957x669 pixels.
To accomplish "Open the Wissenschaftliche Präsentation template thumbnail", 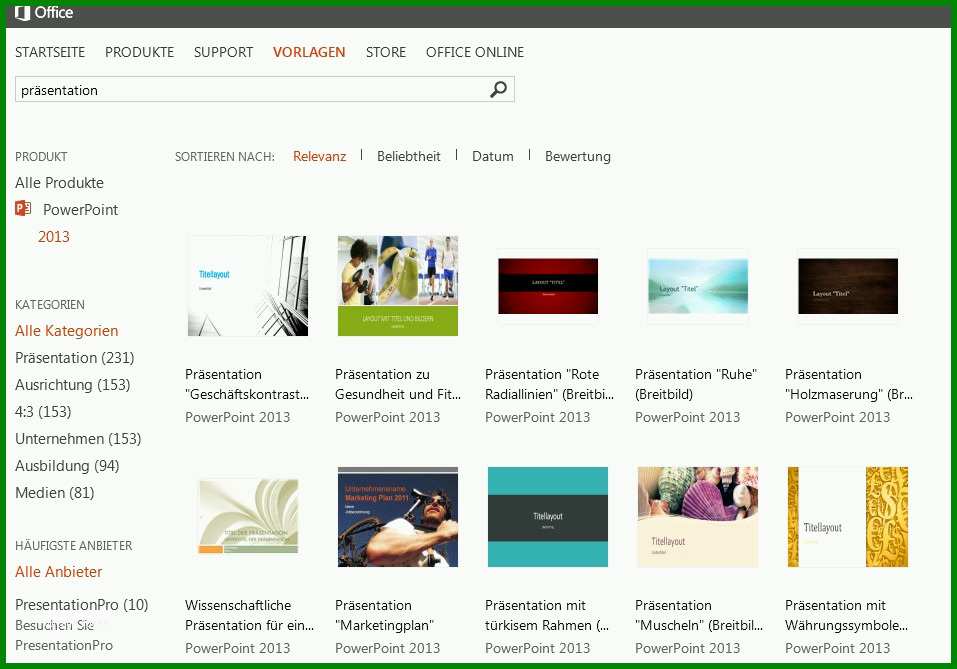I will [x=248, y=516].
